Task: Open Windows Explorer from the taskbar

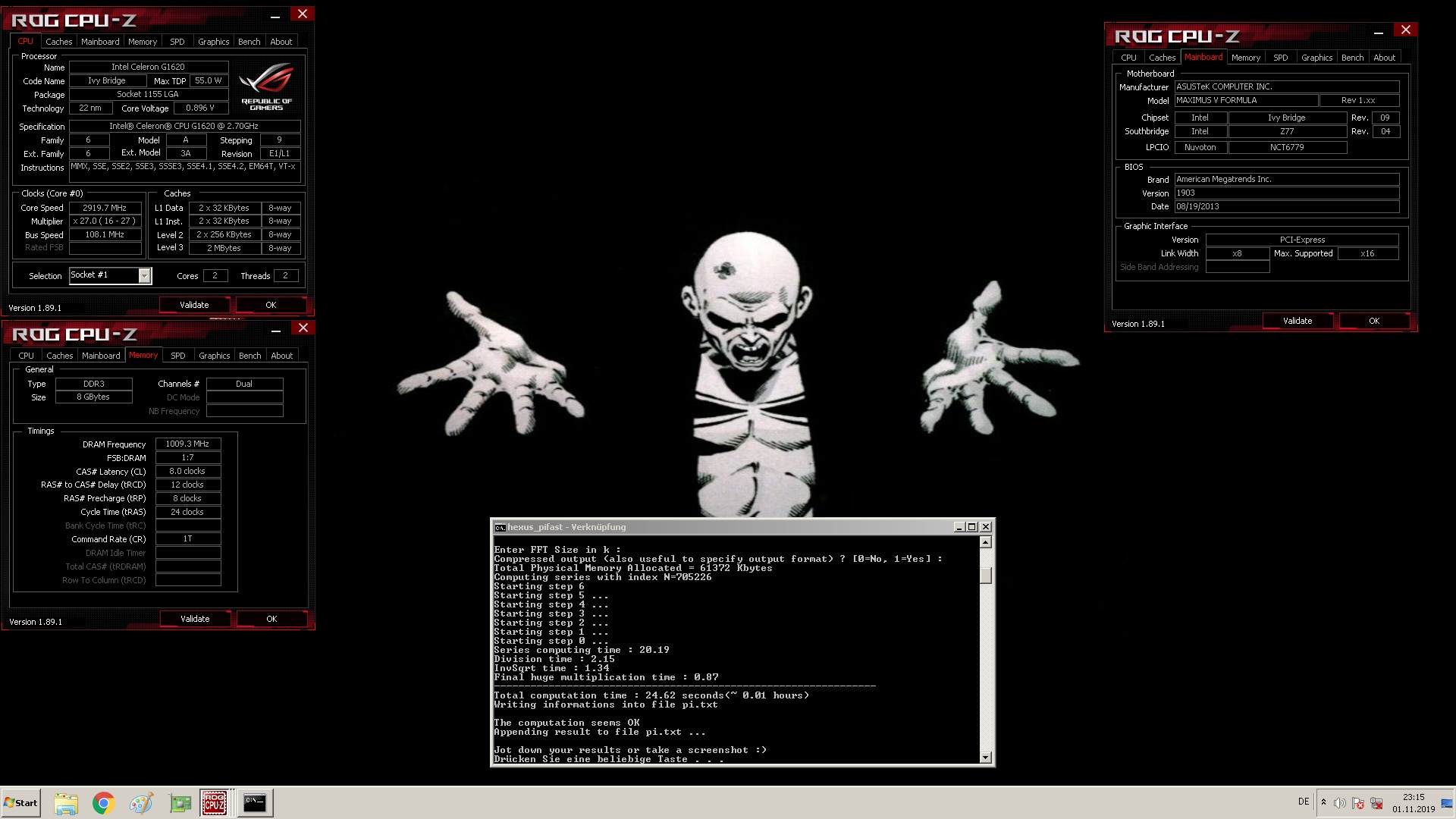Action: pos(66,803)
